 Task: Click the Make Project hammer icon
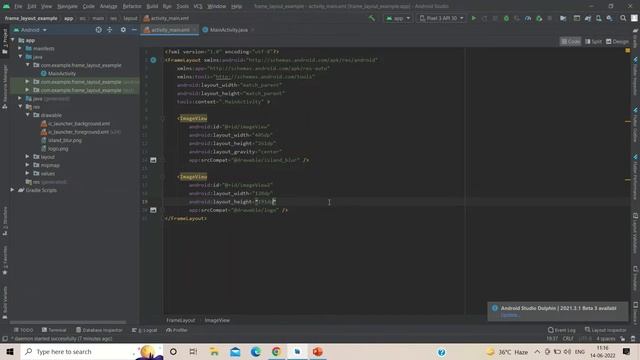371,18
